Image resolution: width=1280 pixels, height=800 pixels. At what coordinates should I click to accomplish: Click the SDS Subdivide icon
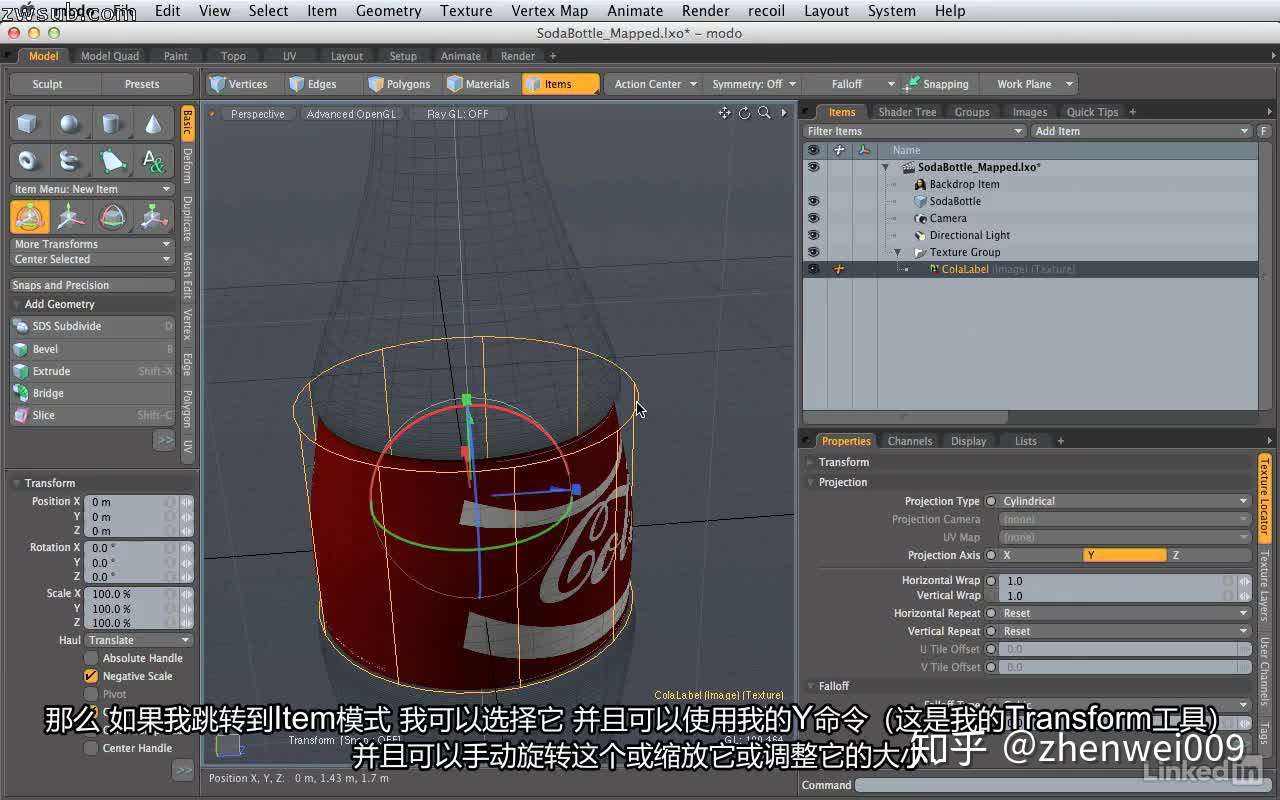pyautogui.click(x=21, y=326)
